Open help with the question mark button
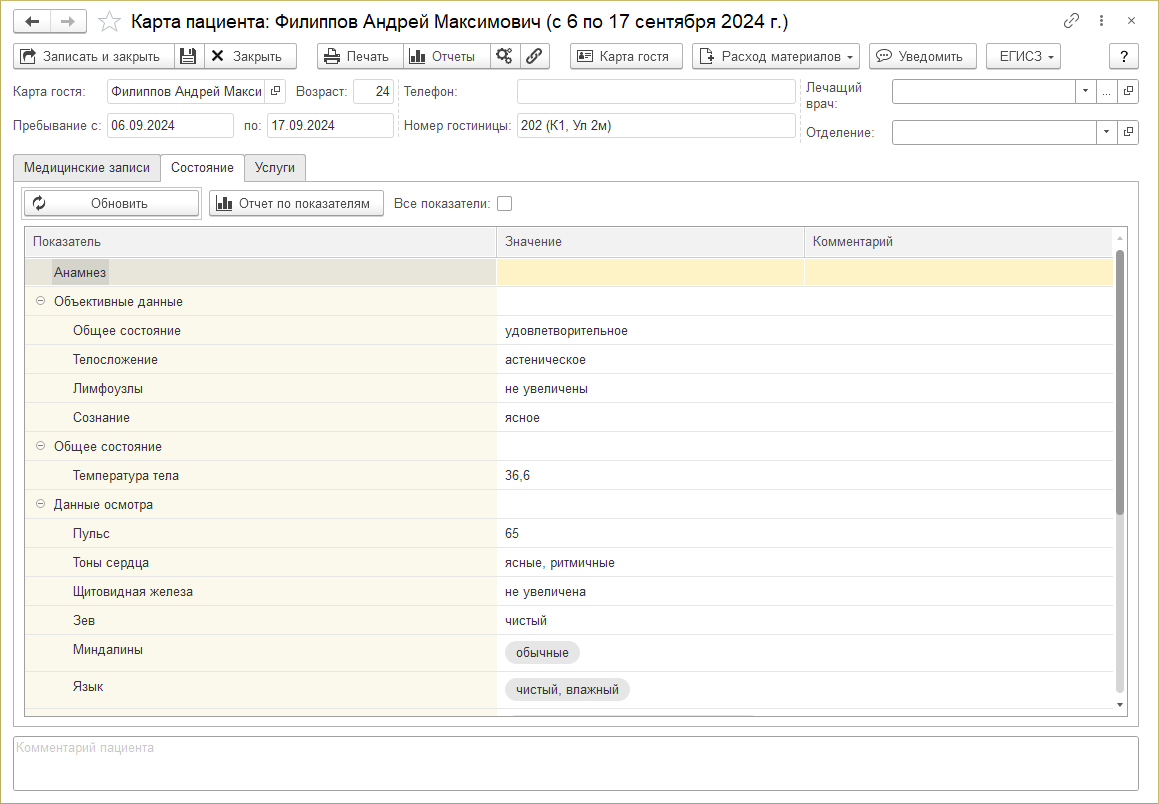 coord(1124,56)
